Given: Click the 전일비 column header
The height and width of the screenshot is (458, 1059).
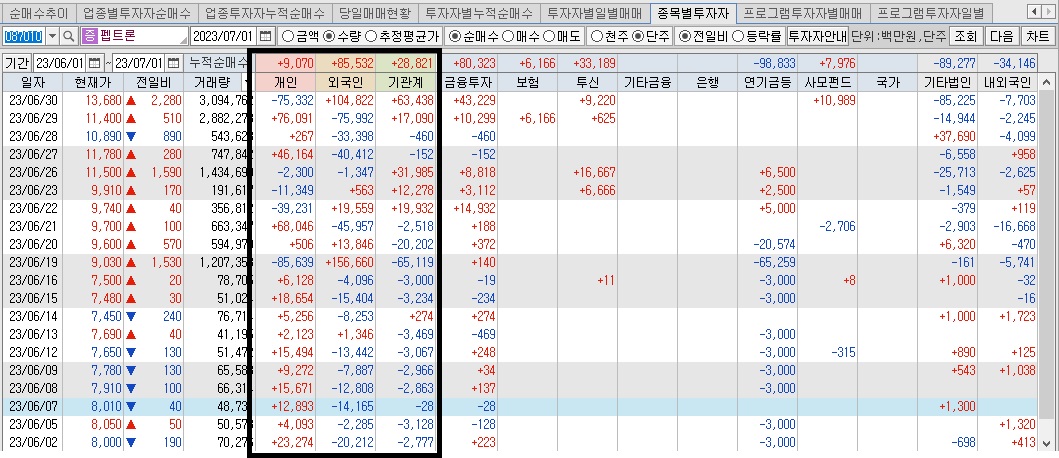Looking at the screenshot, I should tap(153, 82).
